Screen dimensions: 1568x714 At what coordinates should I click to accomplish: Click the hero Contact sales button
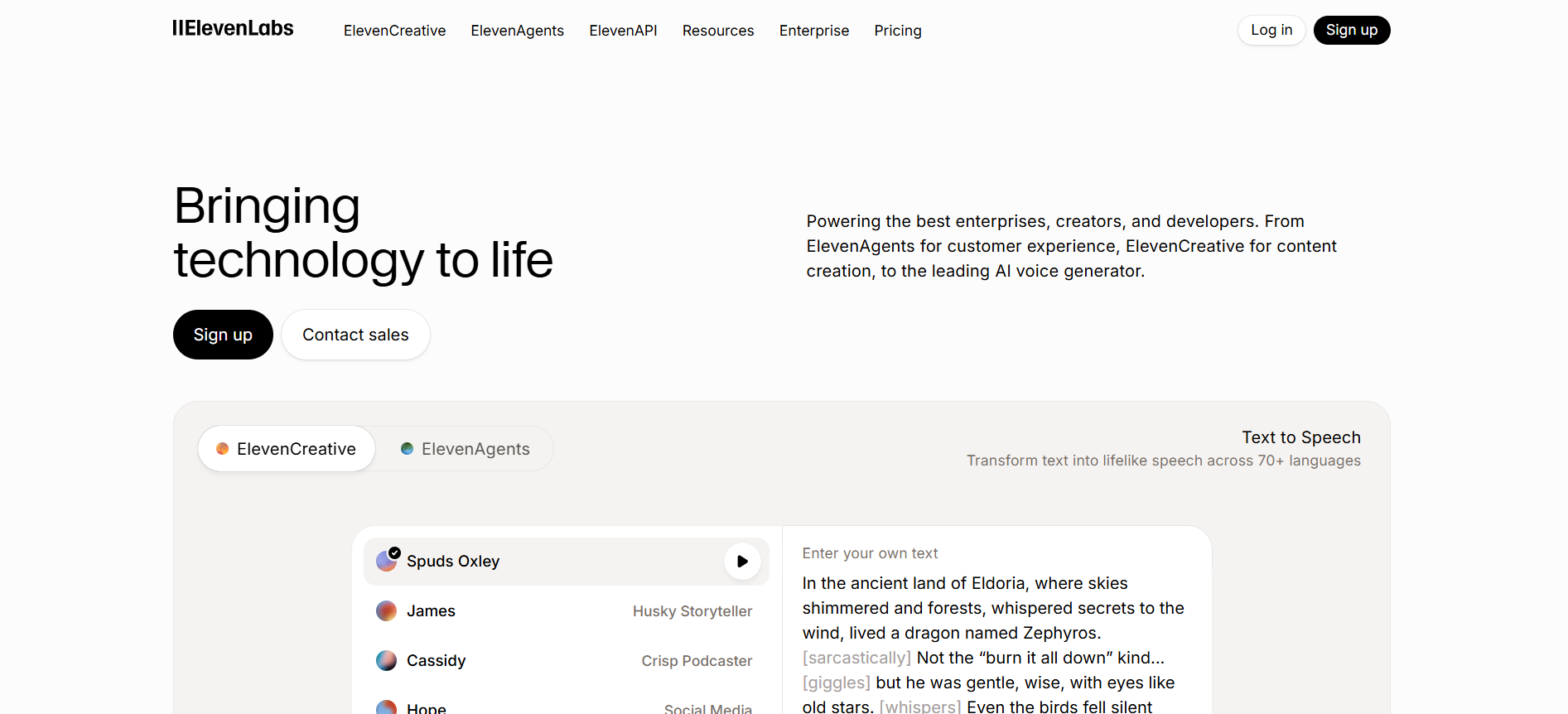tap(355, 335)
